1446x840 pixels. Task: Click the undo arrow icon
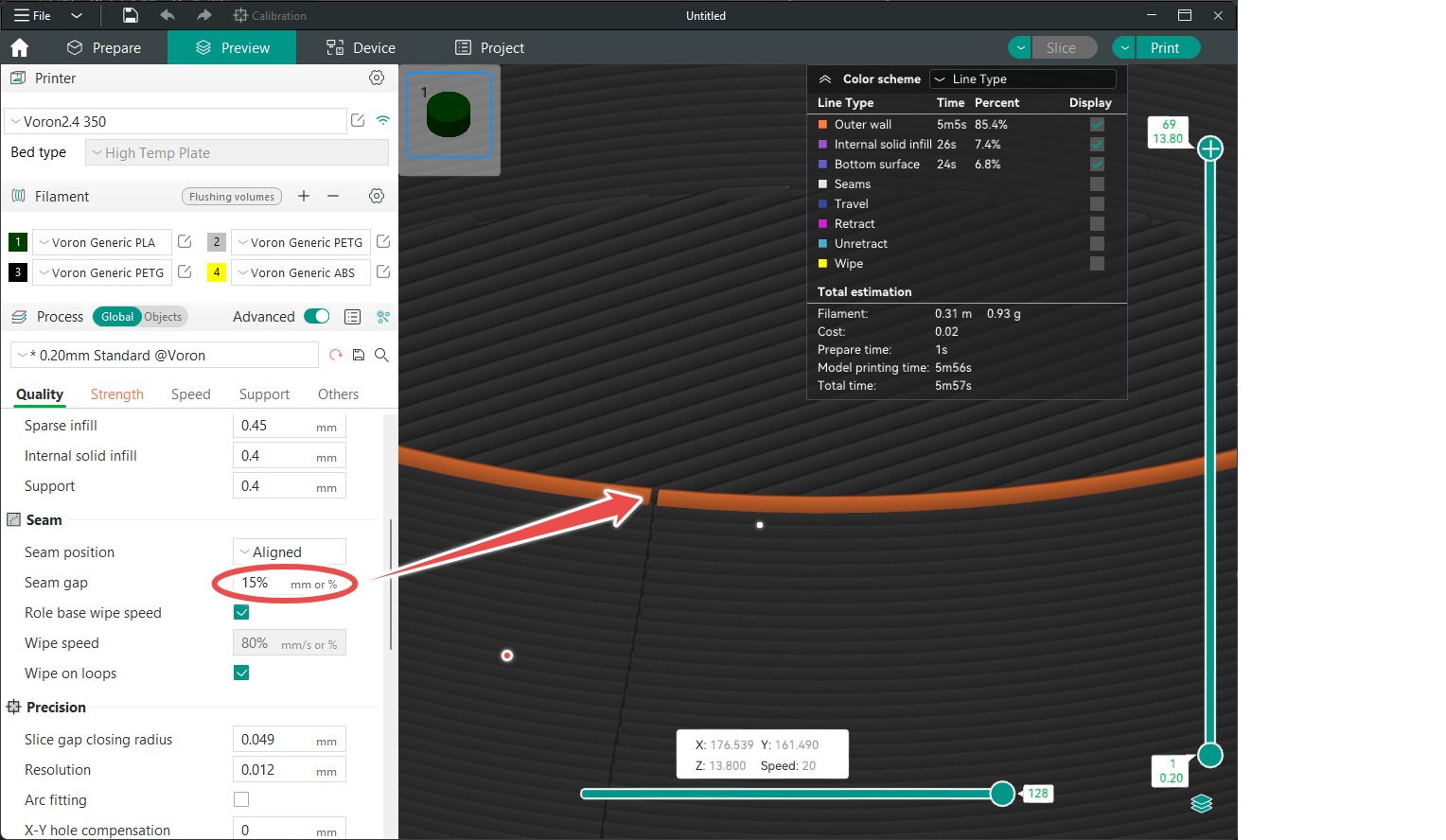pos(168,15)
